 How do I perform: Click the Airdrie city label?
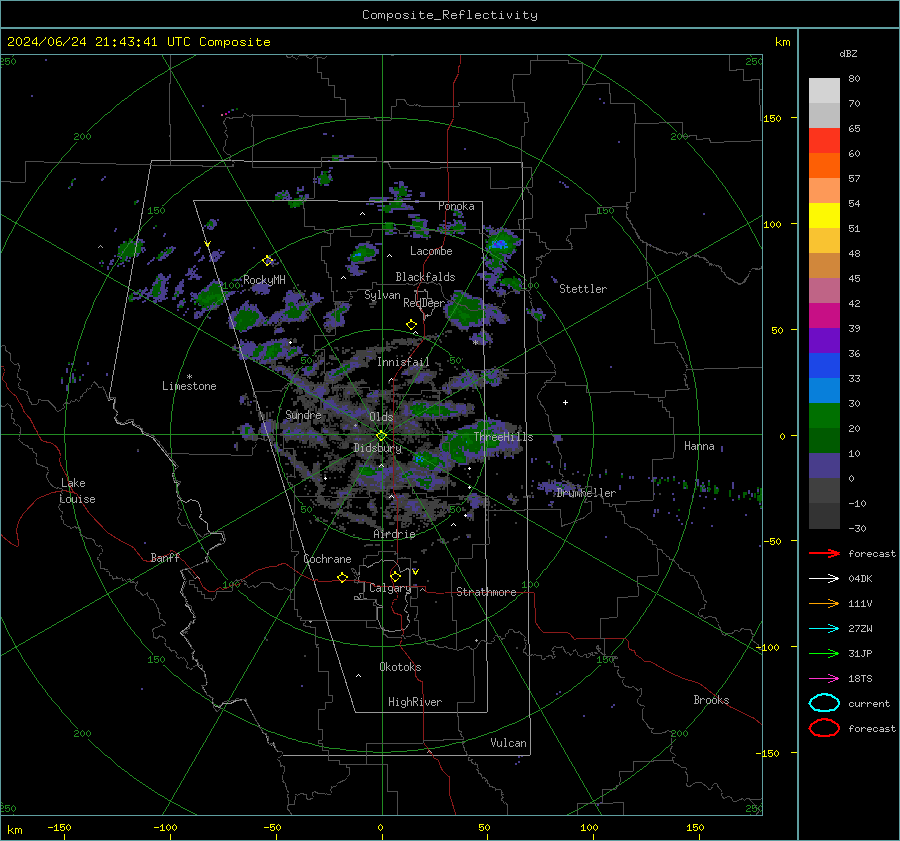(394, 534)
